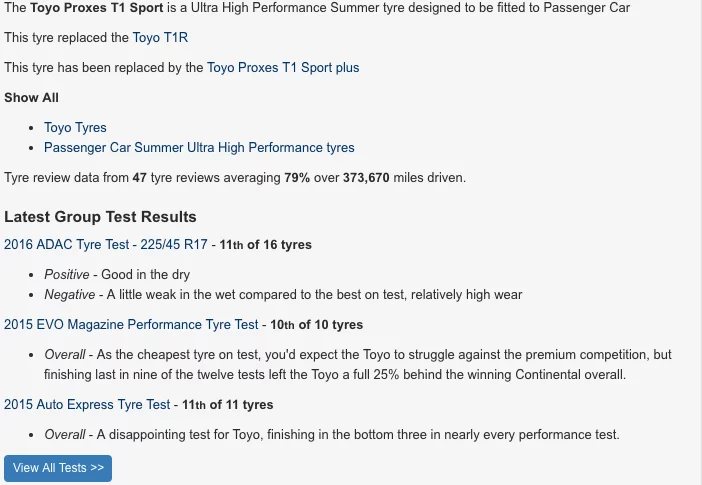
Task: Click the 79% average score
Action: tap(297, 178)
